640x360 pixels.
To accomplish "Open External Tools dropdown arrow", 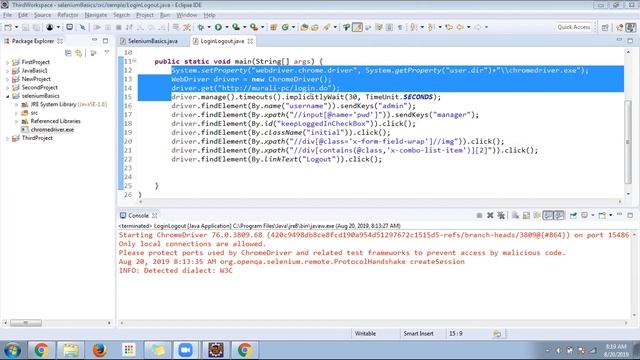I will tap(262, 27).
